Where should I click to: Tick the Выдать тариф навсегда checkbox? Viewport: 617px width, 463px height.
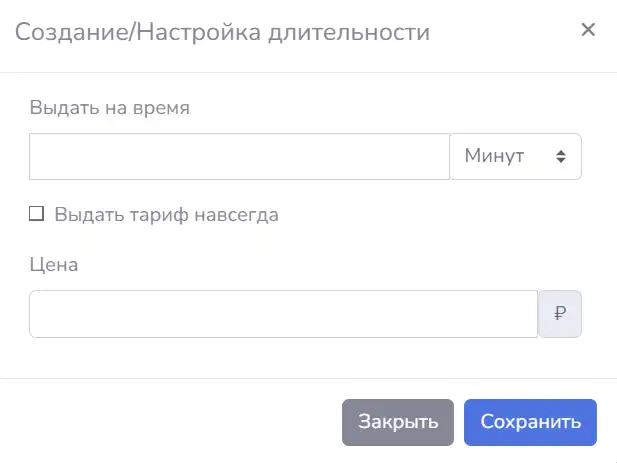[37, 214]
